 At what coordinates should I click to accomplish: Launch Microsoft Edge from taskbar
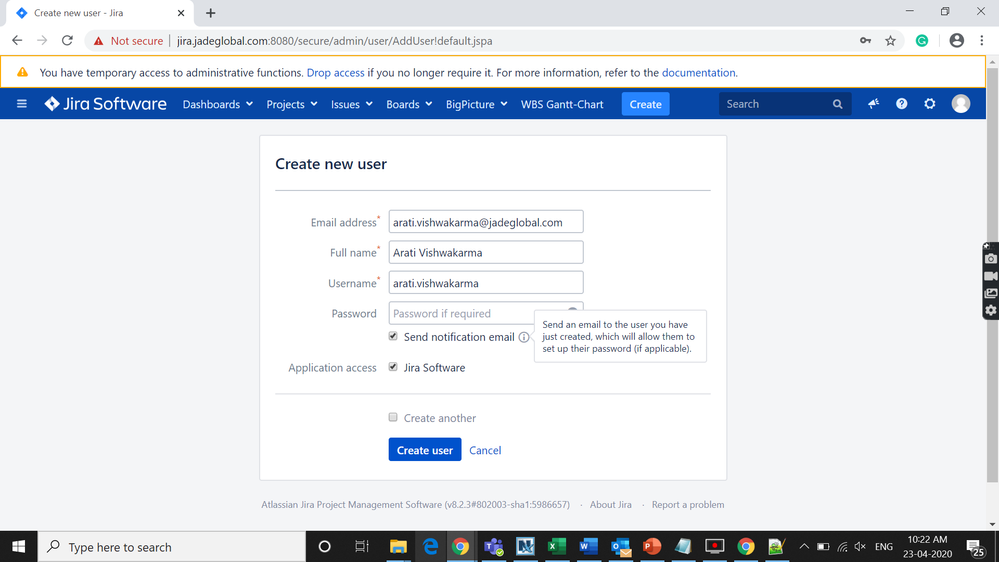(x=430, y=547)
